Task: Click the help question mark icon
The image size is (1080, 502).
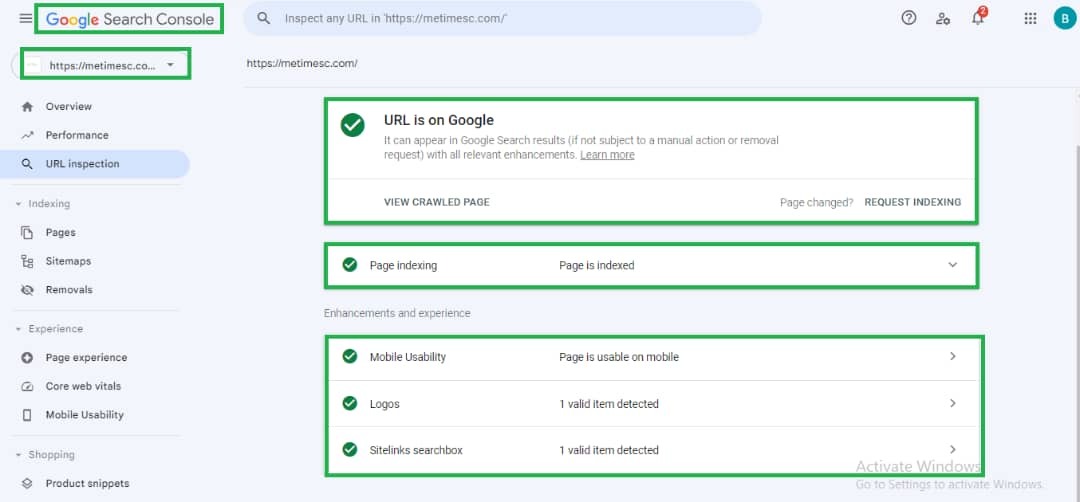Action: click(x=908, y=18)
